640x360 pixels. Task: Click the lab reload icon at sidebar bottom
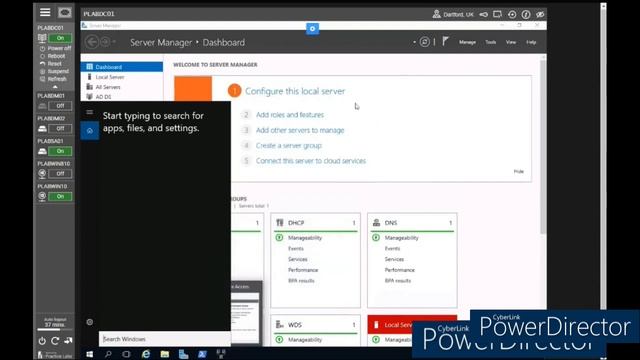coord(55,340)
